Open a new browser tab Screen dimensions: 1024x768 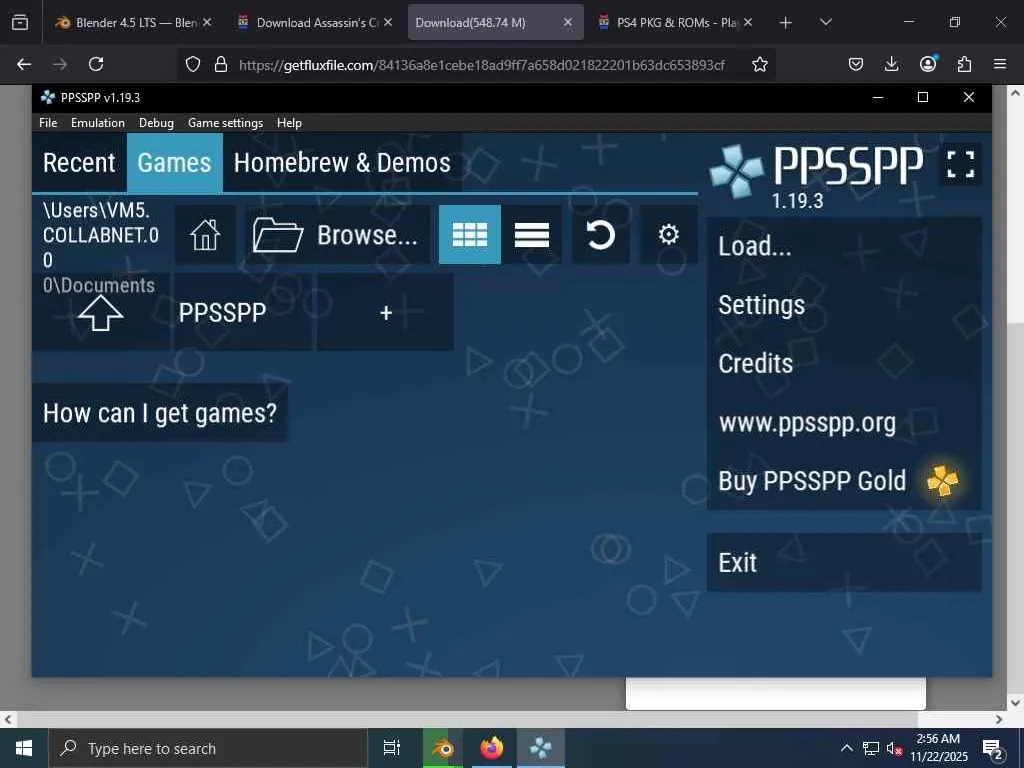[786, 23]
